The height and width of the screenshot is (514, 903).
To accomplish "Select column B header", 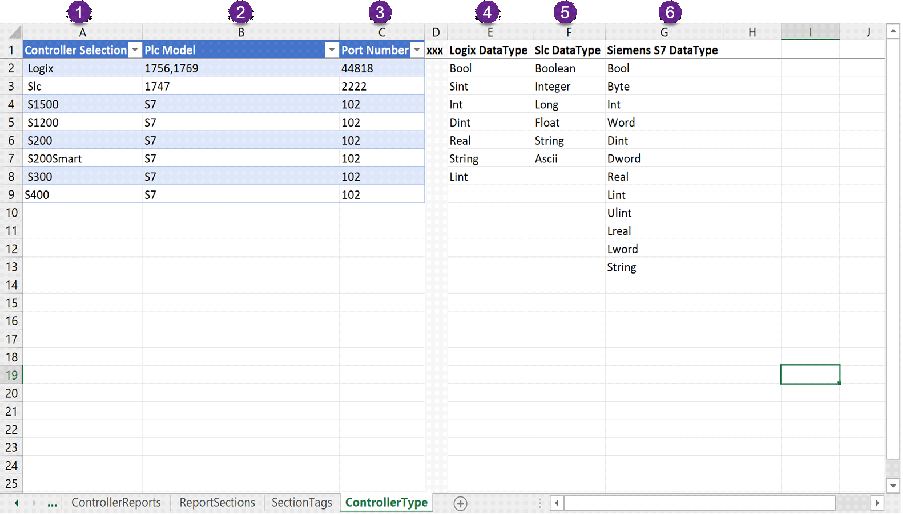I will click(x=241, y=33).
